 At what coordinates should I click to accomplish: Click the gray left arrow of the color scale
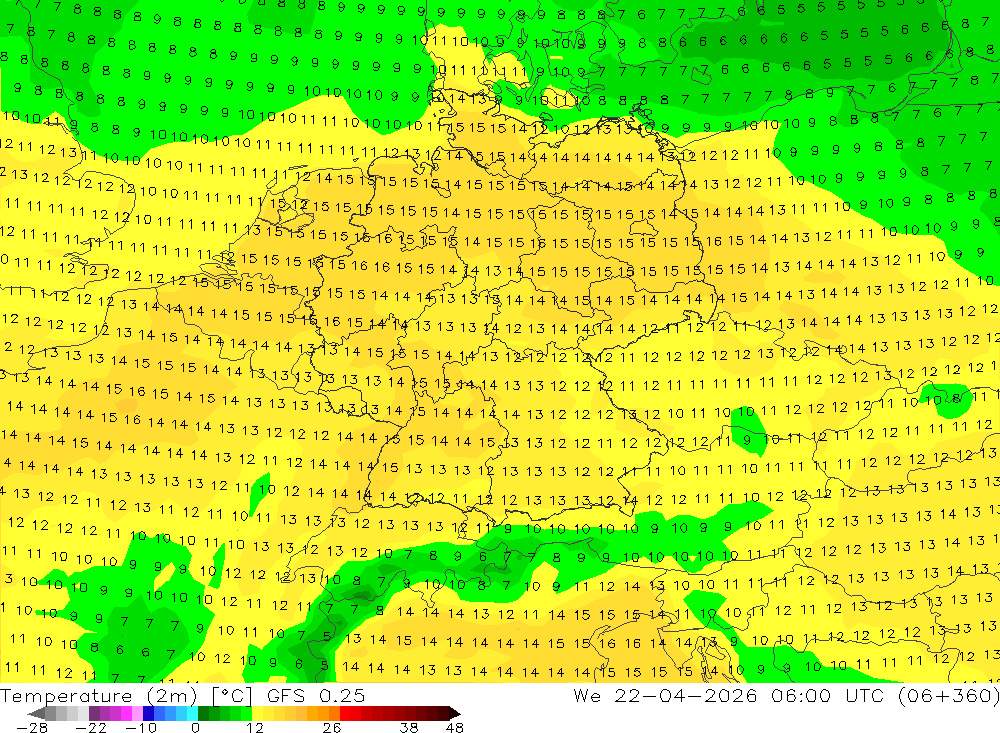click(36, 713)
